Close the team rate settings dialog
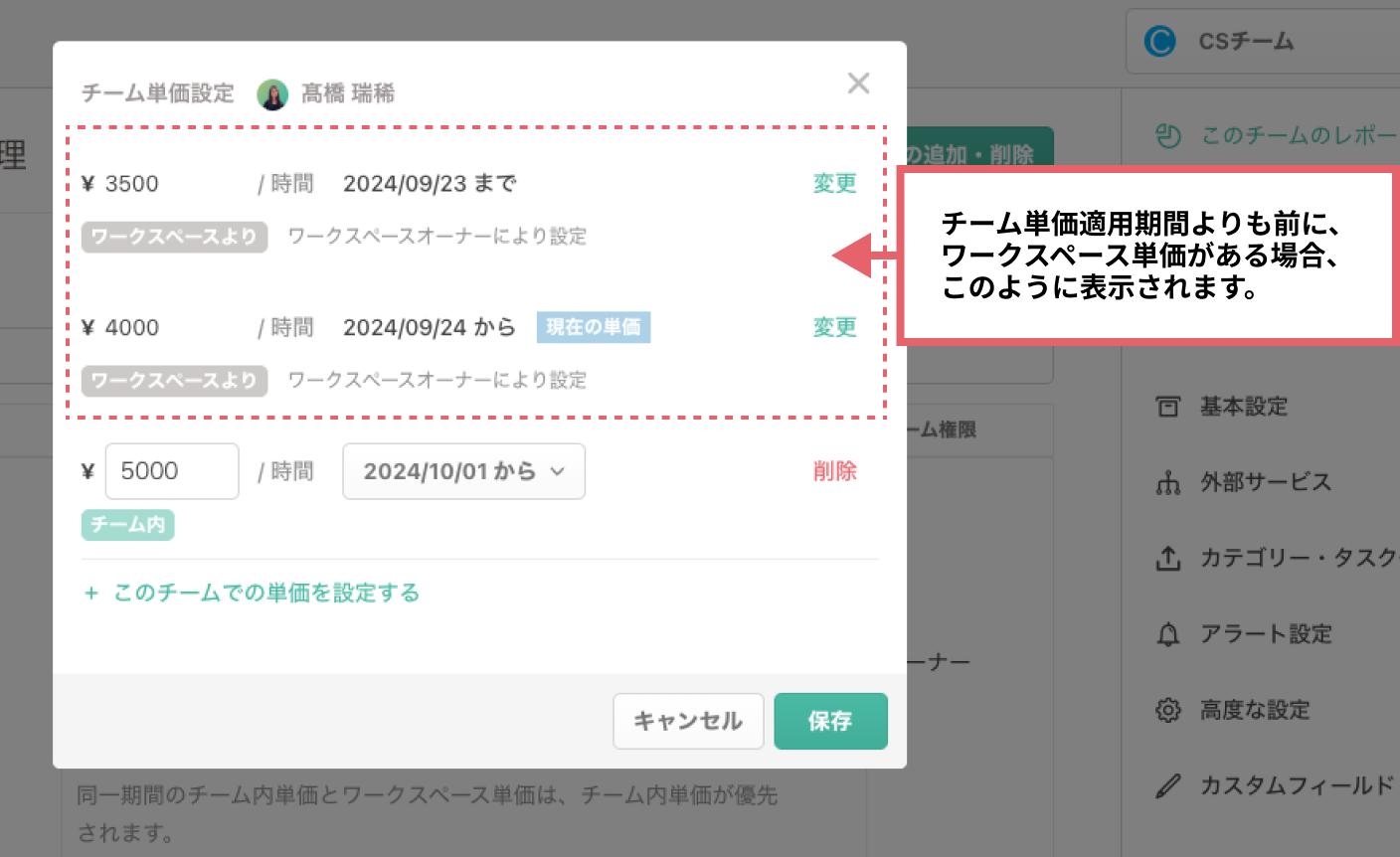The width and height of the screenshot is (1400, 857). [858, 84]
